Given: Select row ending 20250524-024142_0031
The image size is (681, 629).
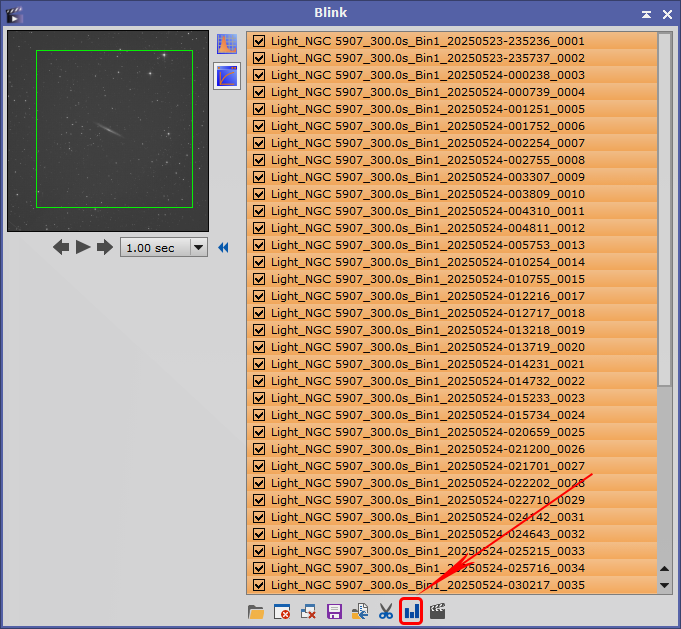Looking at the screenshot, I should click(x=452, y=517).
